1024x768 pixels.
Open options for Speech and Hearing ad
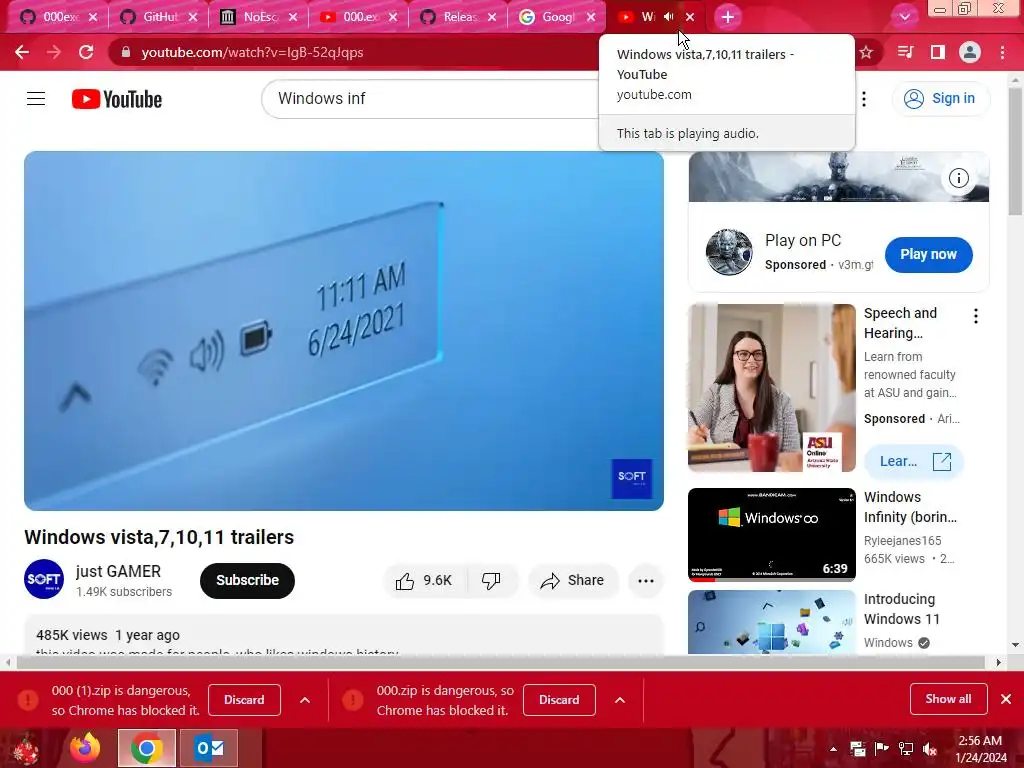tap(976, 316)
